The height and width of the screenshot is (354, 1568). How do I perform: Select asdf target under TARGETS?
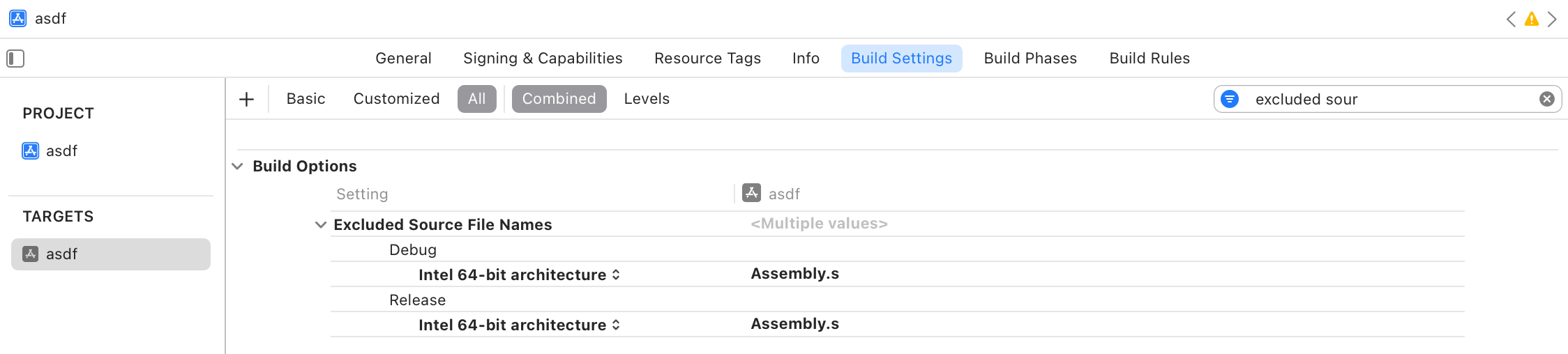(x=61, y=254)
